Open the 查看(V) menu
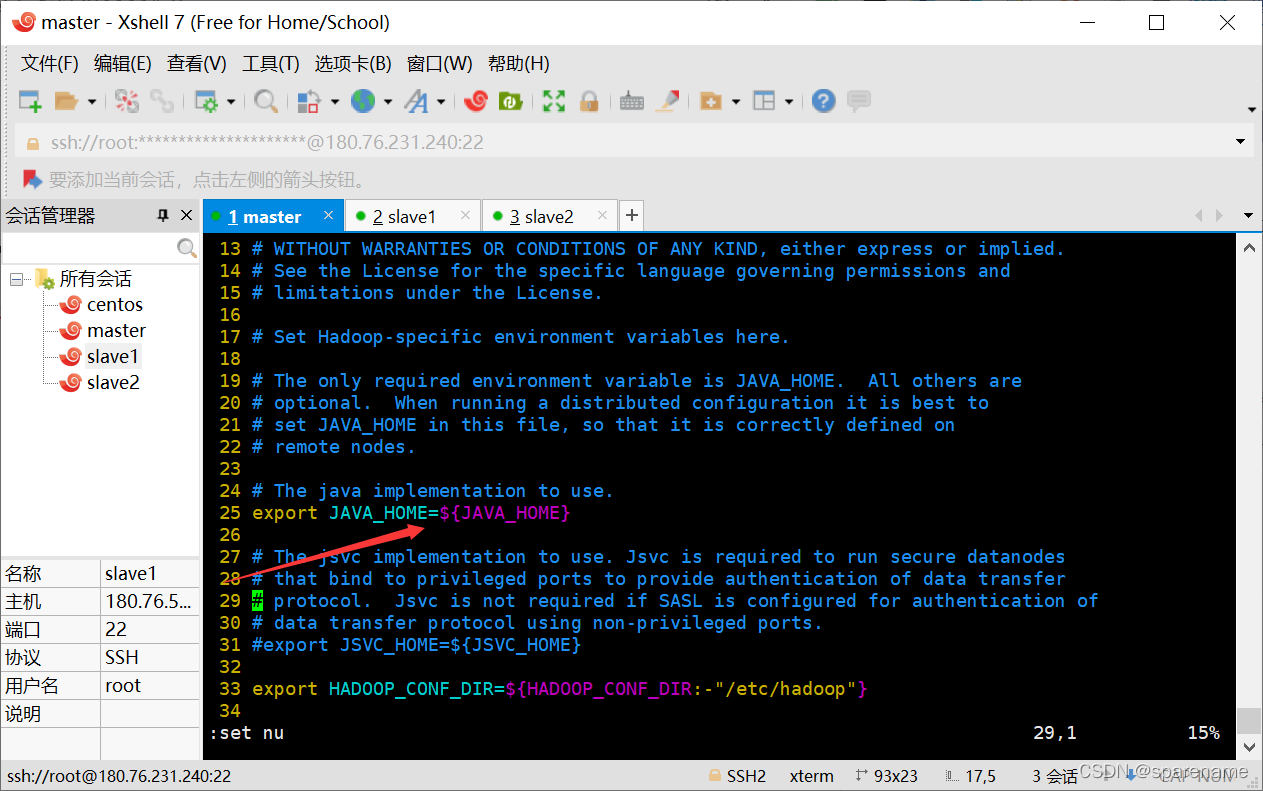The height and width of the screenshot is (791, 1263). (x=197, y=64)
